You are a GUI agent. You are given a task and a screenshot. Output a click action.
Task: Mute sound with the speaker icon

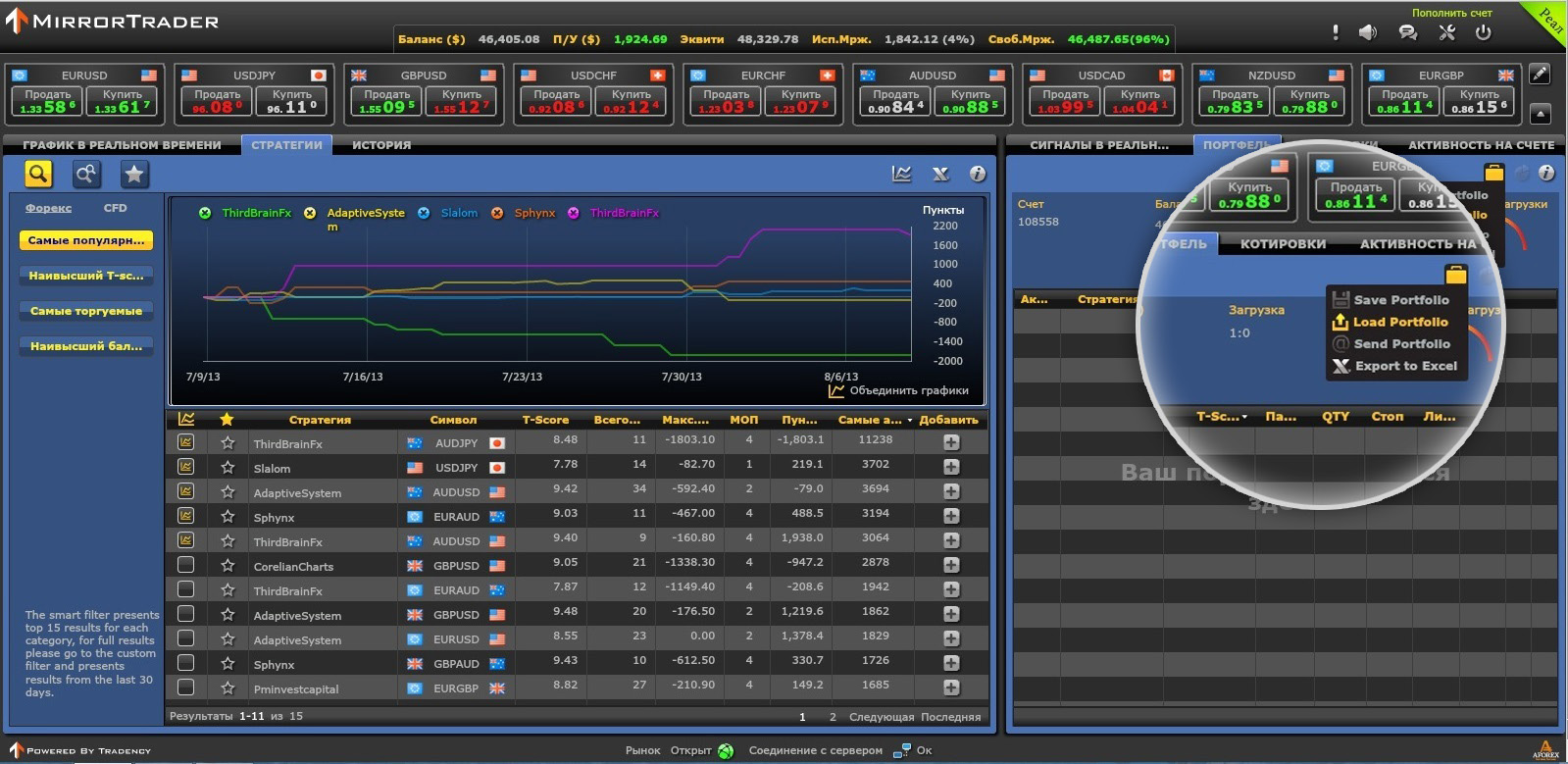tap(1368, 32)
